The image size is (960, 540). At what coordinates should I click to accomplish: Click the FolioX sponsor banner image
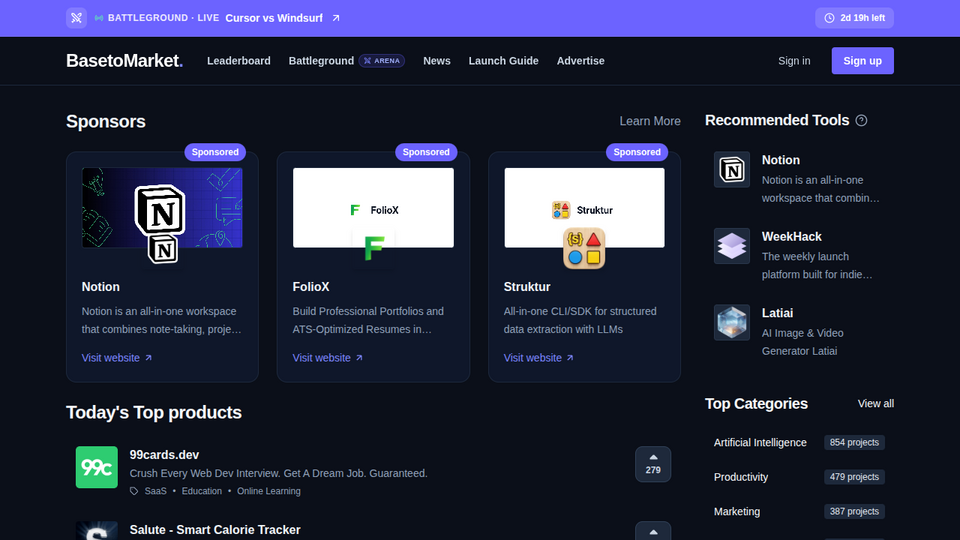(373, 208)
